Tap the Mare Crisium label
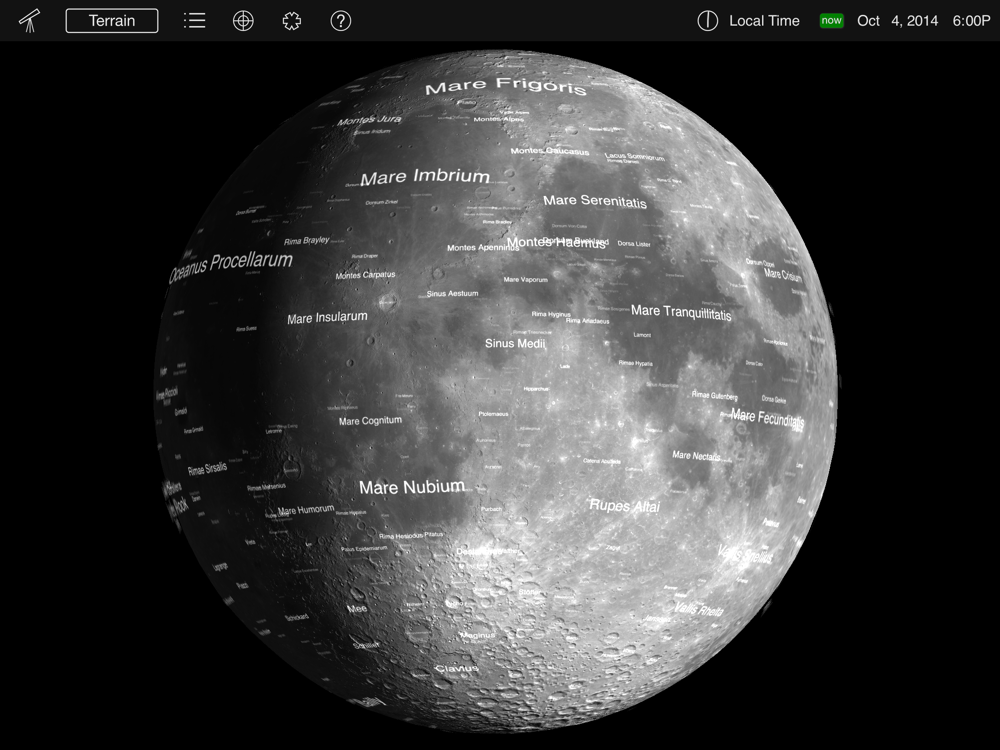This screenshot has height=750, width=1000. pos(783,275)
